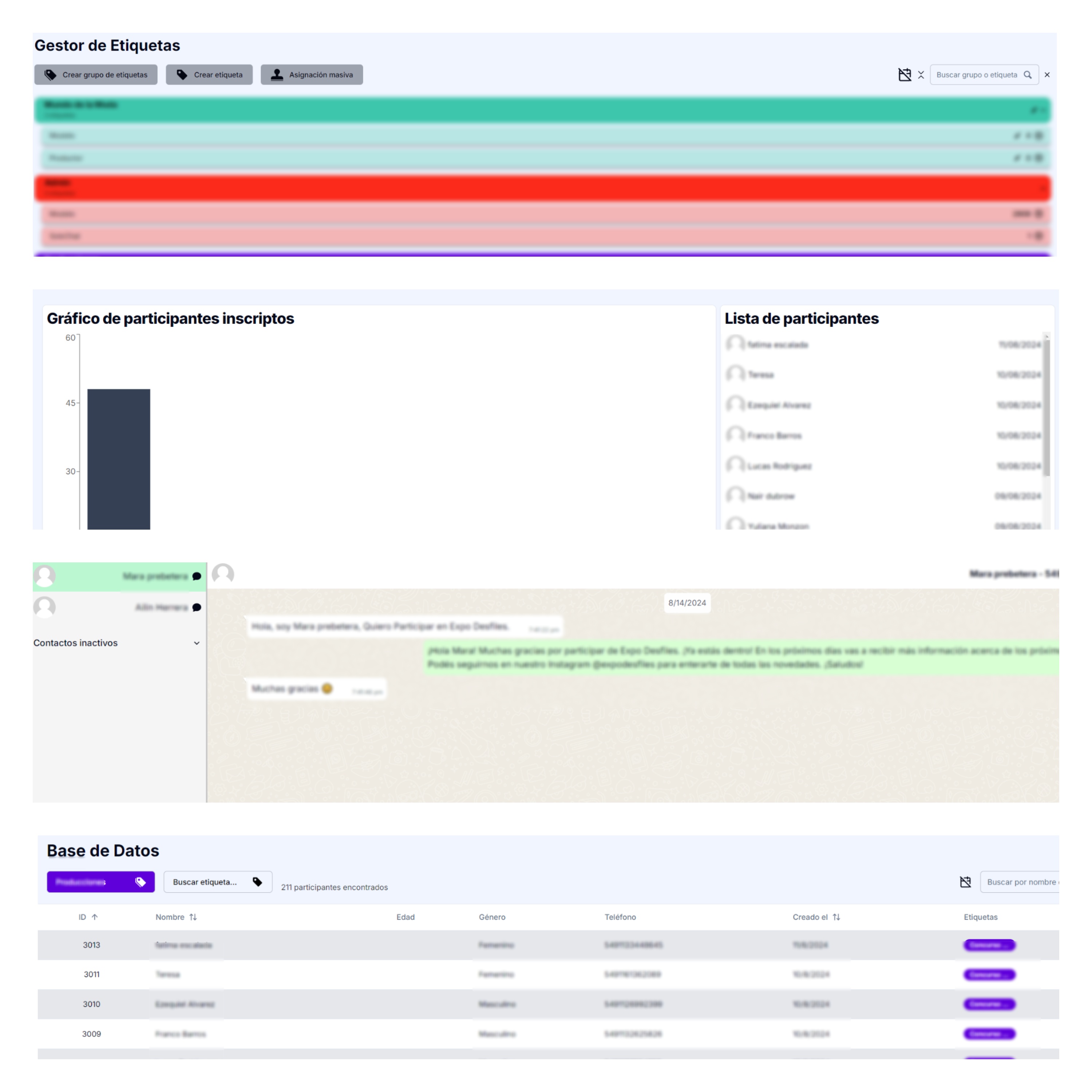Select Lucas Rodriguez in Lista de participantes
The width and height of the screenshot is (1092, 1092).
(883, 466)
